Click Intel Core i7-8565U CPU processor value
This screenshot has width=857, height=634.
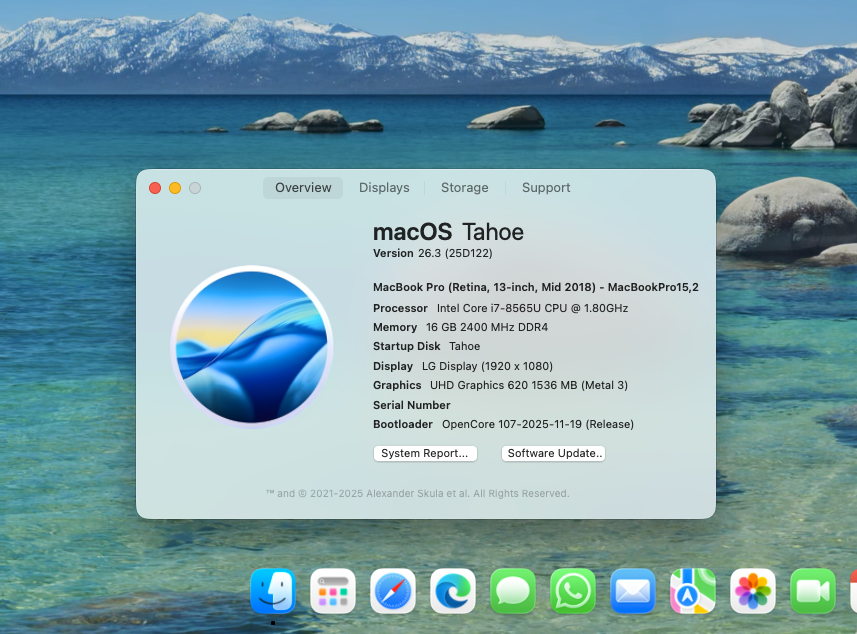point(532,308)
